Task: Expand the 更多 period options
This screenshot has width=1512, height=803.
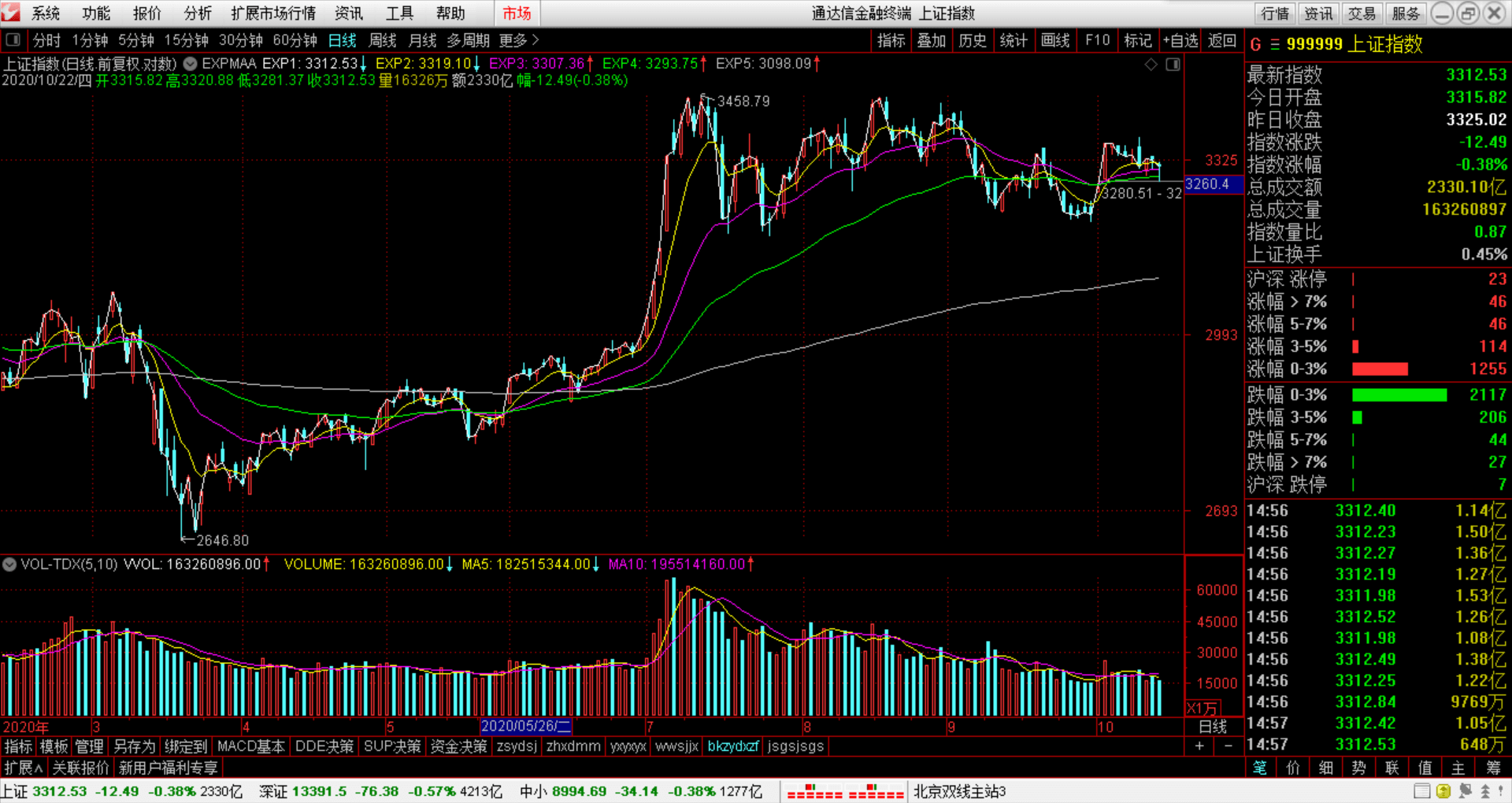Action: click(519, 40)
